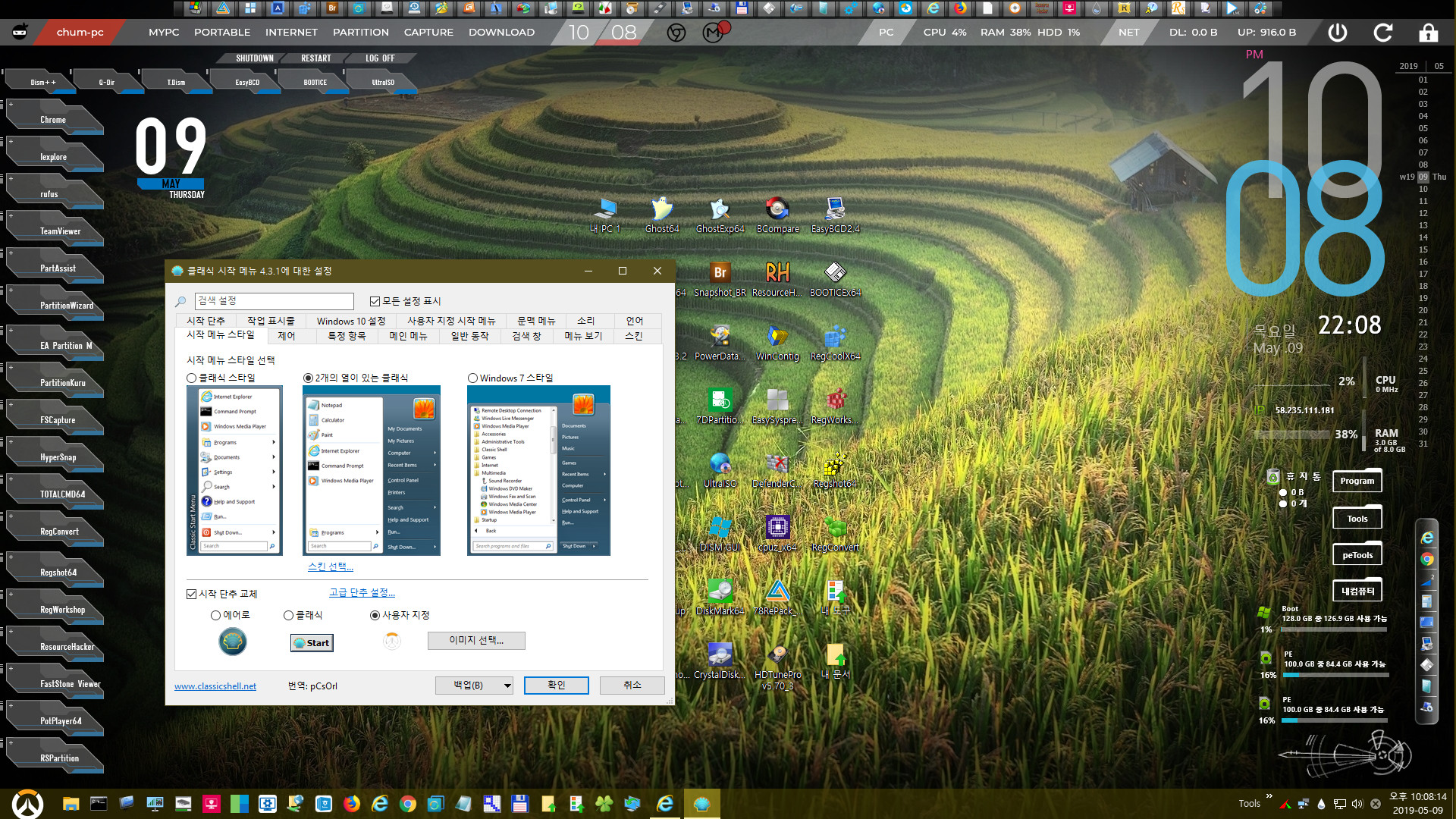The width and height of the screenshot is (1456, 819).
Task: Open WinContig desktop icon
Action: pos(777,342)
